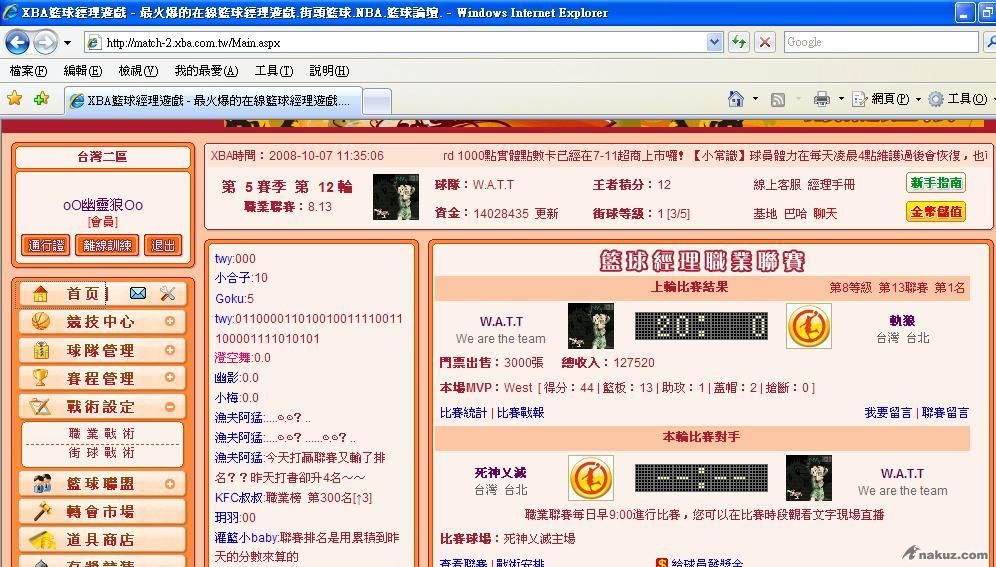Open the 編輯(E) menu

(x=83, y=70)
